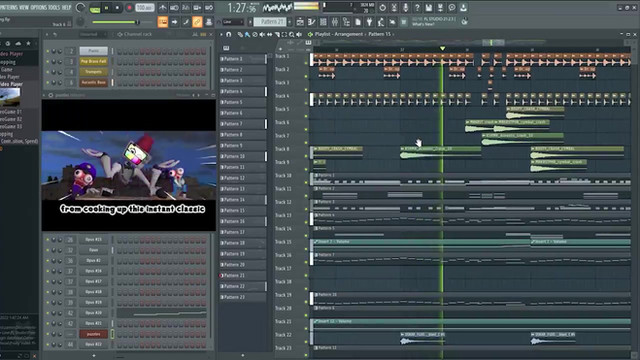This screenshot has height=360, width=640.
Task: Select Pattern 10 in the picker
Action: [x=243, y=156]
